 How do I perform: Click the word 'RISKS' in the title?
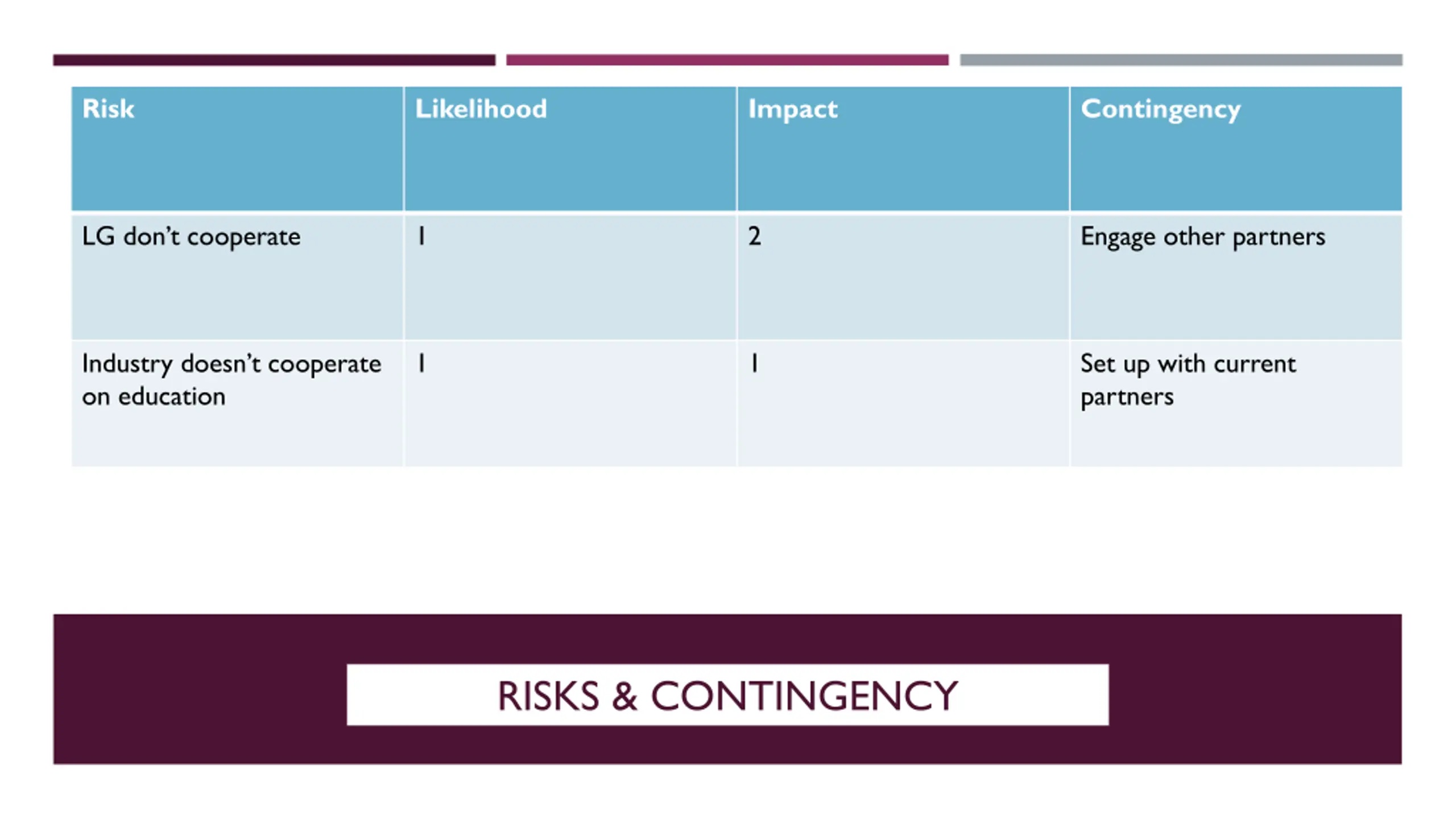548,696
